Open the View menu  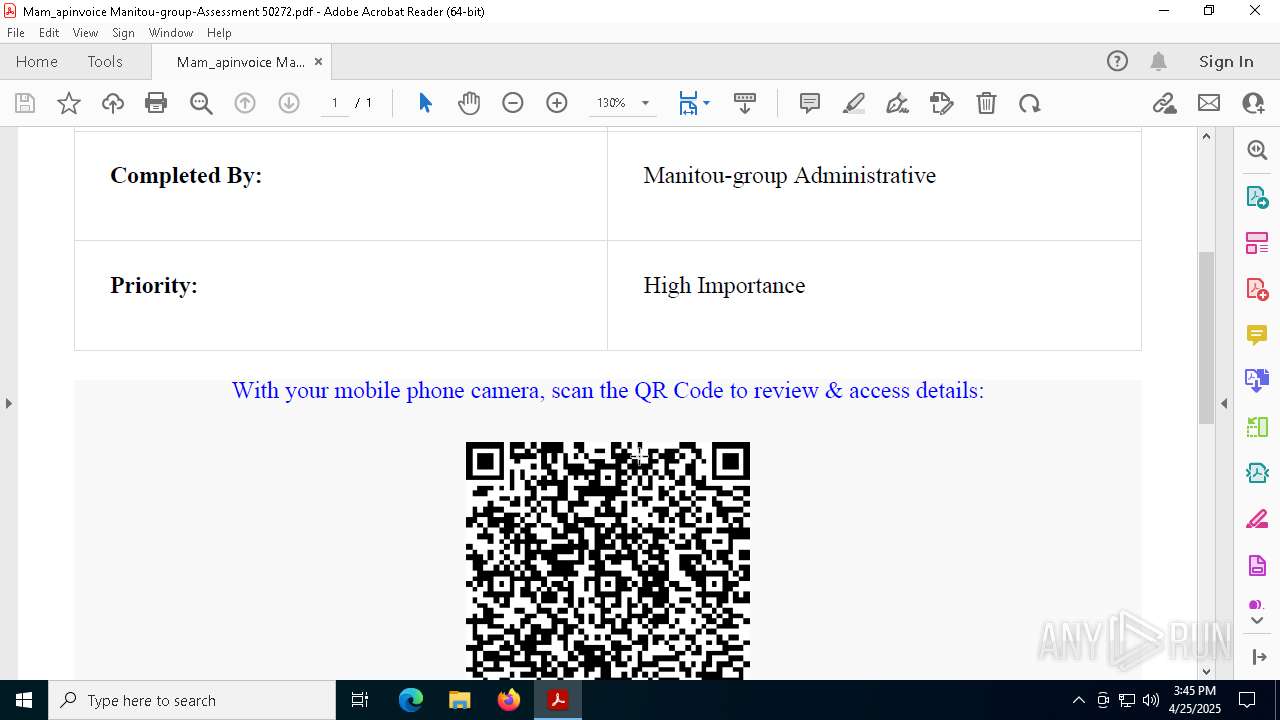pyautogui.click(x=85, y=33)
